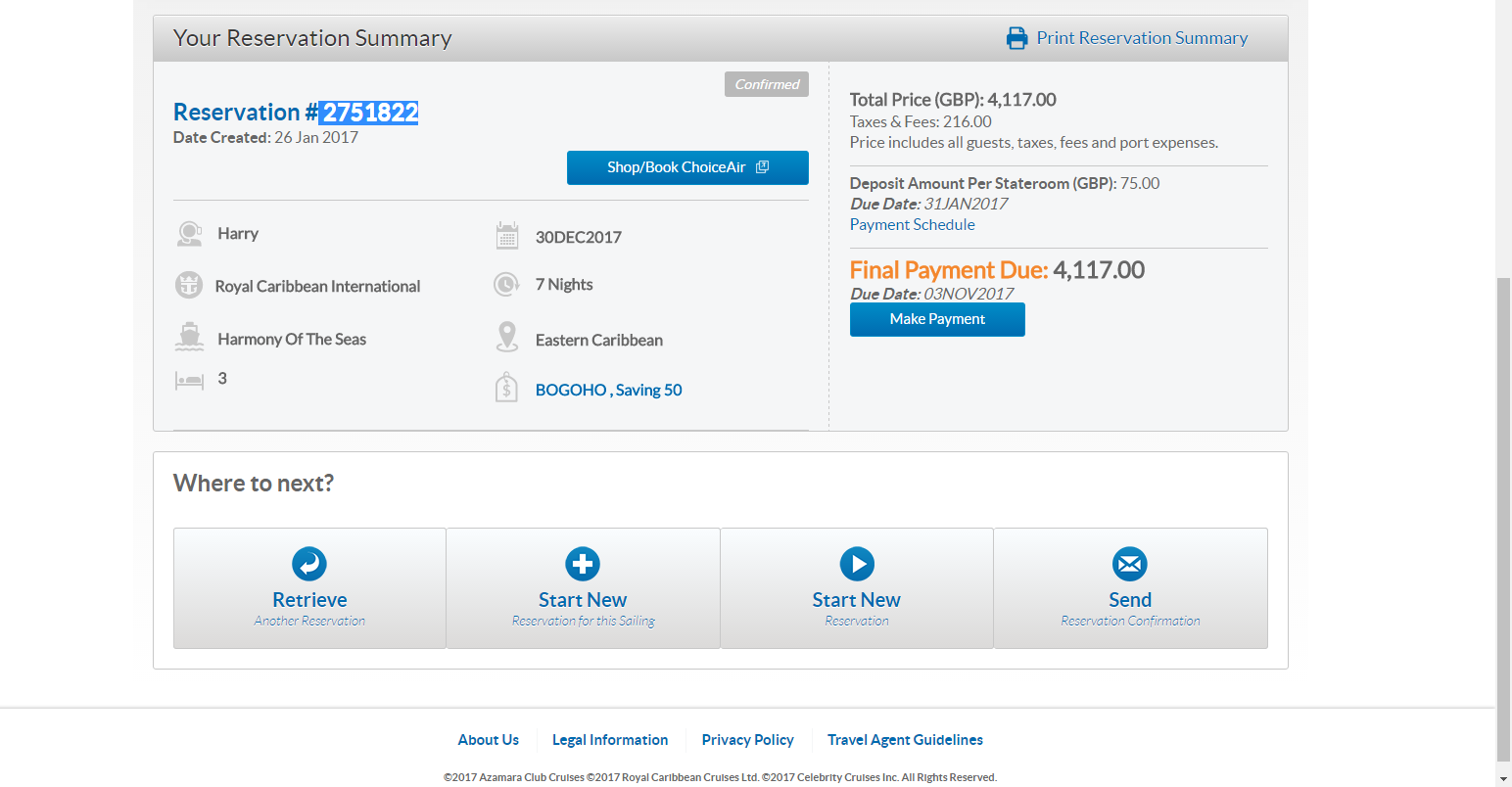Click the play icon above Start New Reservation
The height and width of the screenshot is (787, 1512).
click(x=857, y=564)
